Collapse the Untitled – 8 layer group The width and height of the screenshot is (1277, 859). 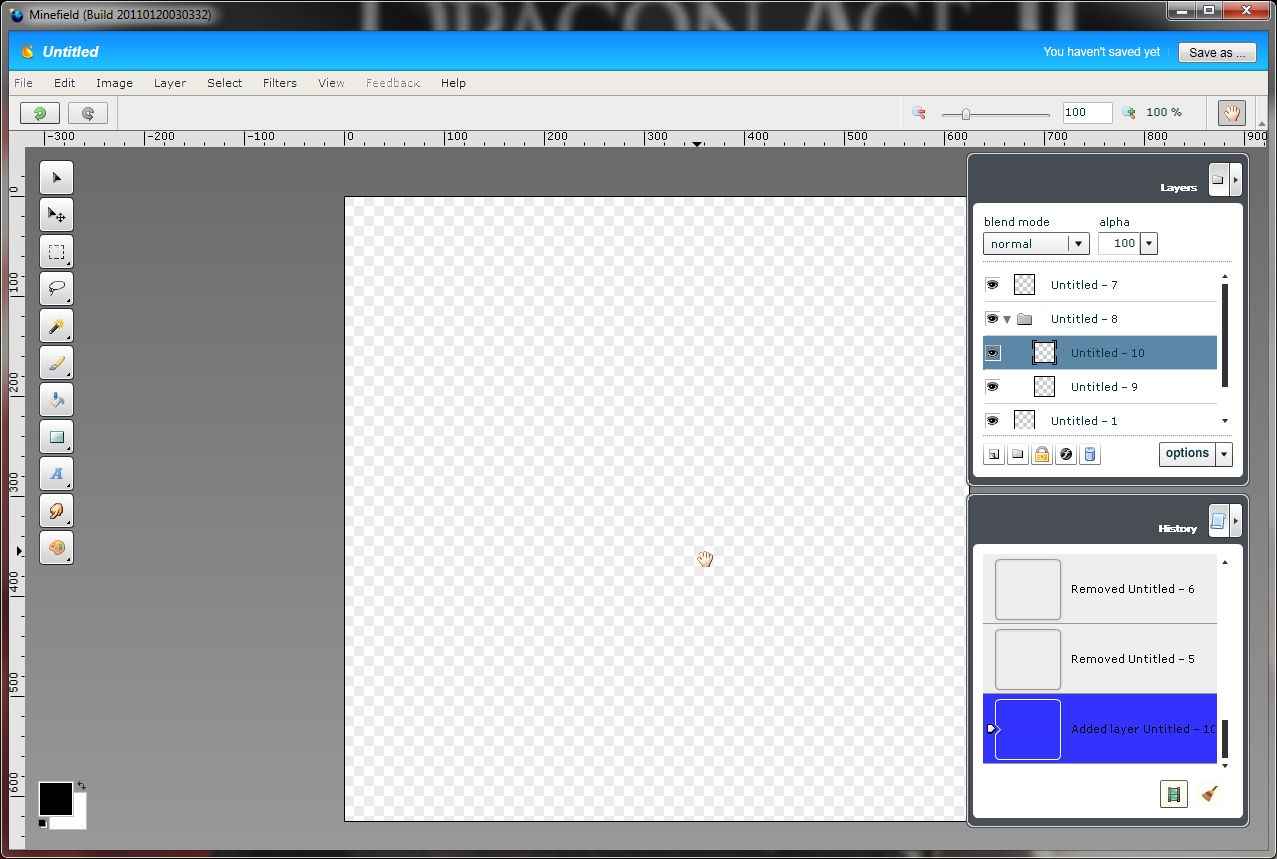[1007, 319]
